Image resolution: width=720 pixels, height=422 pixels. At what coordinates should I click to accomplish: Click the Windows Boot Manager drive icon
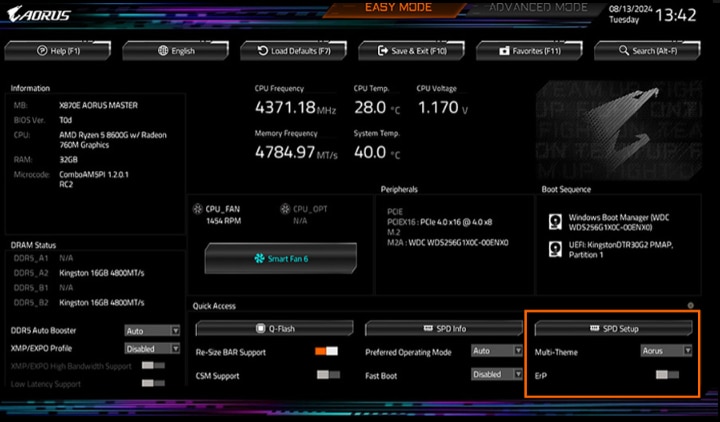coord(555,221)
